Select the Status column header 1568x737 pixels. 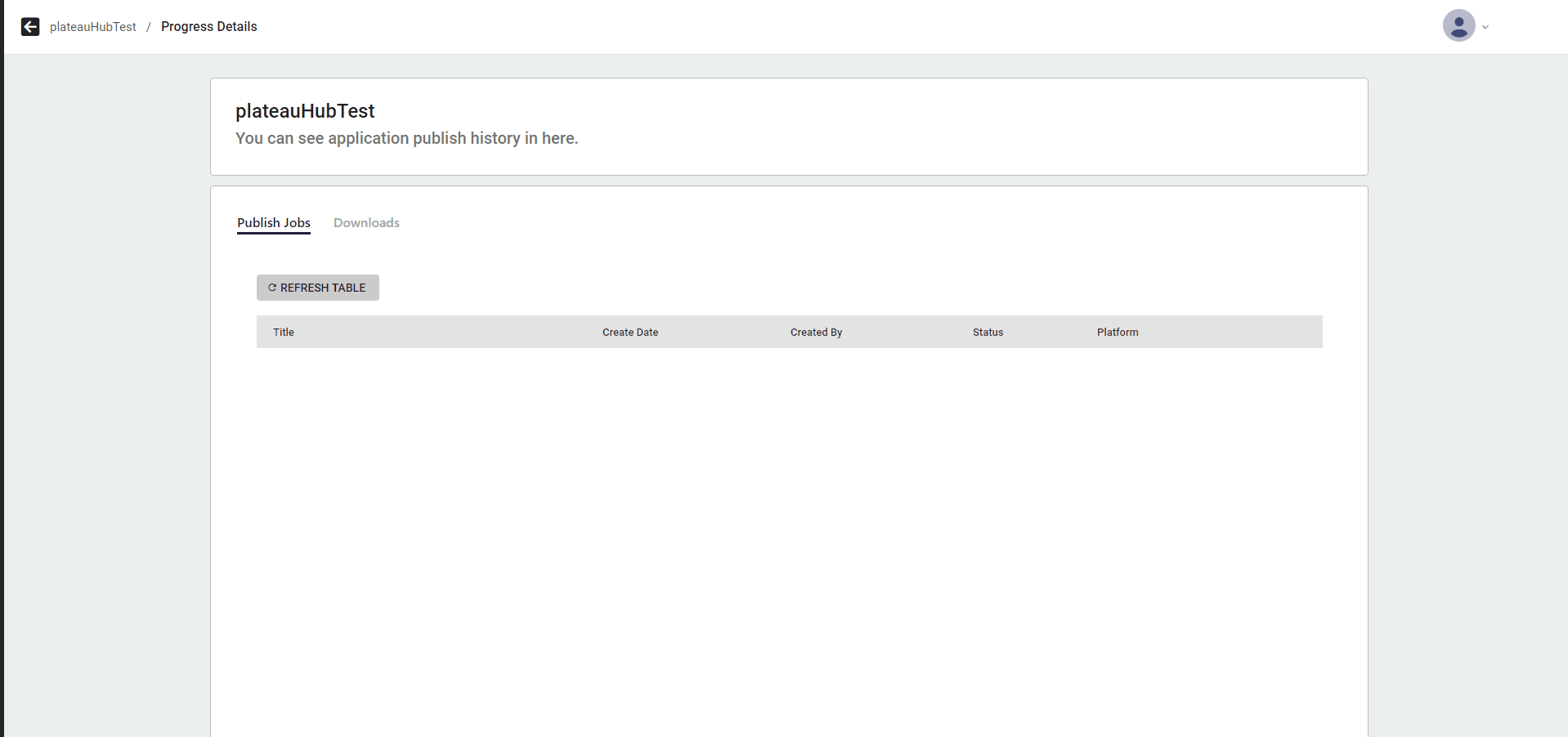pos(988,333)
